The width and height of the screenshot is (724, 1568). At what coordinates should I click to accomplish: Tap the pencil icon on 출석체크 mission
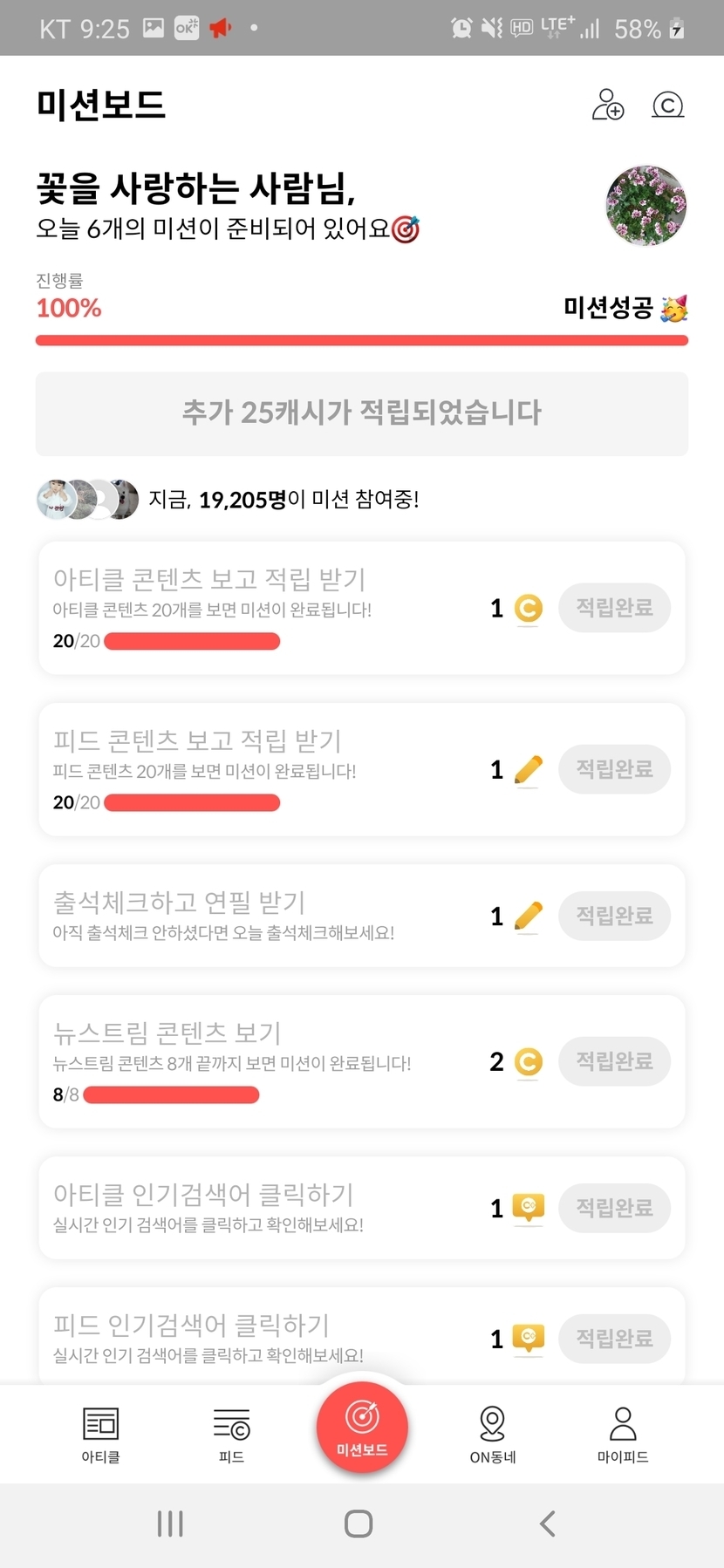click(x=528, y=916)
